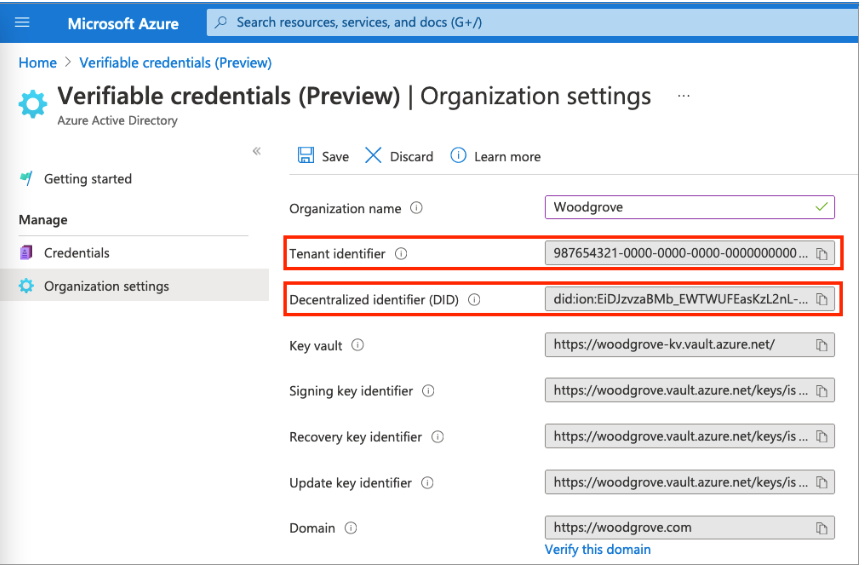Open Getting started page

click(87, 179)
